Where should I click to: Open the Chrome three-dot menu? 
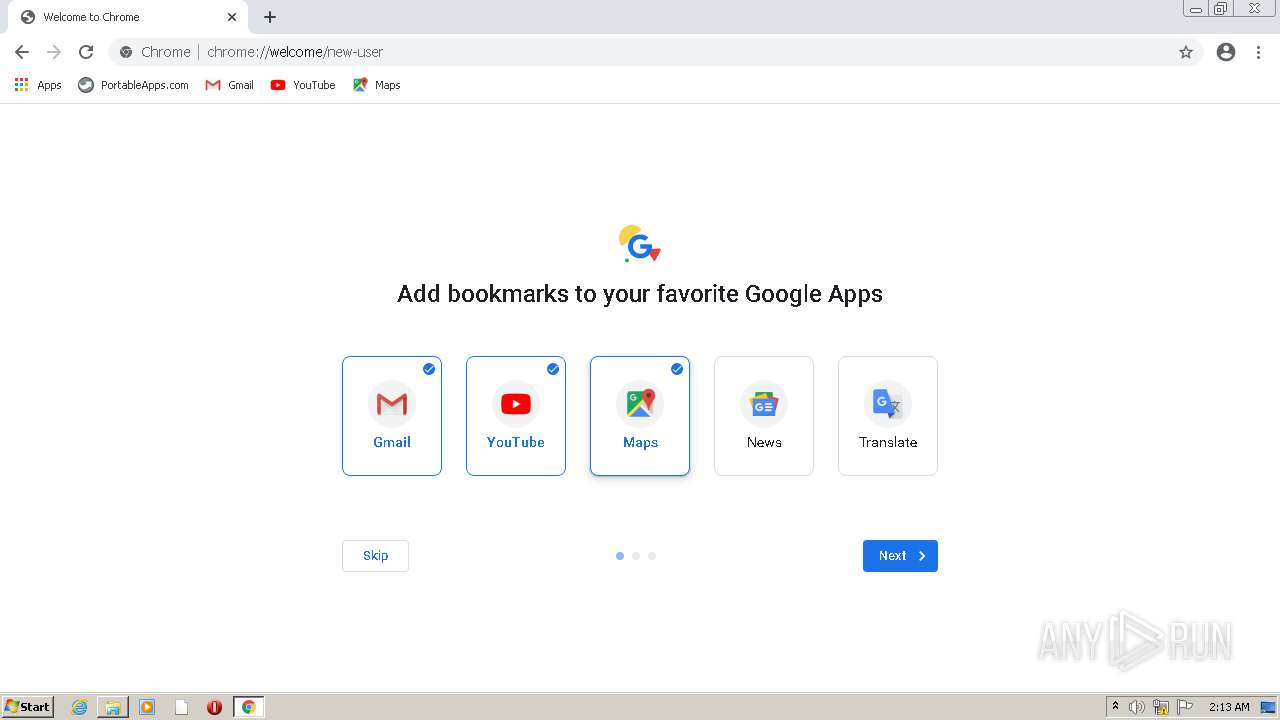pos(1258,52)
